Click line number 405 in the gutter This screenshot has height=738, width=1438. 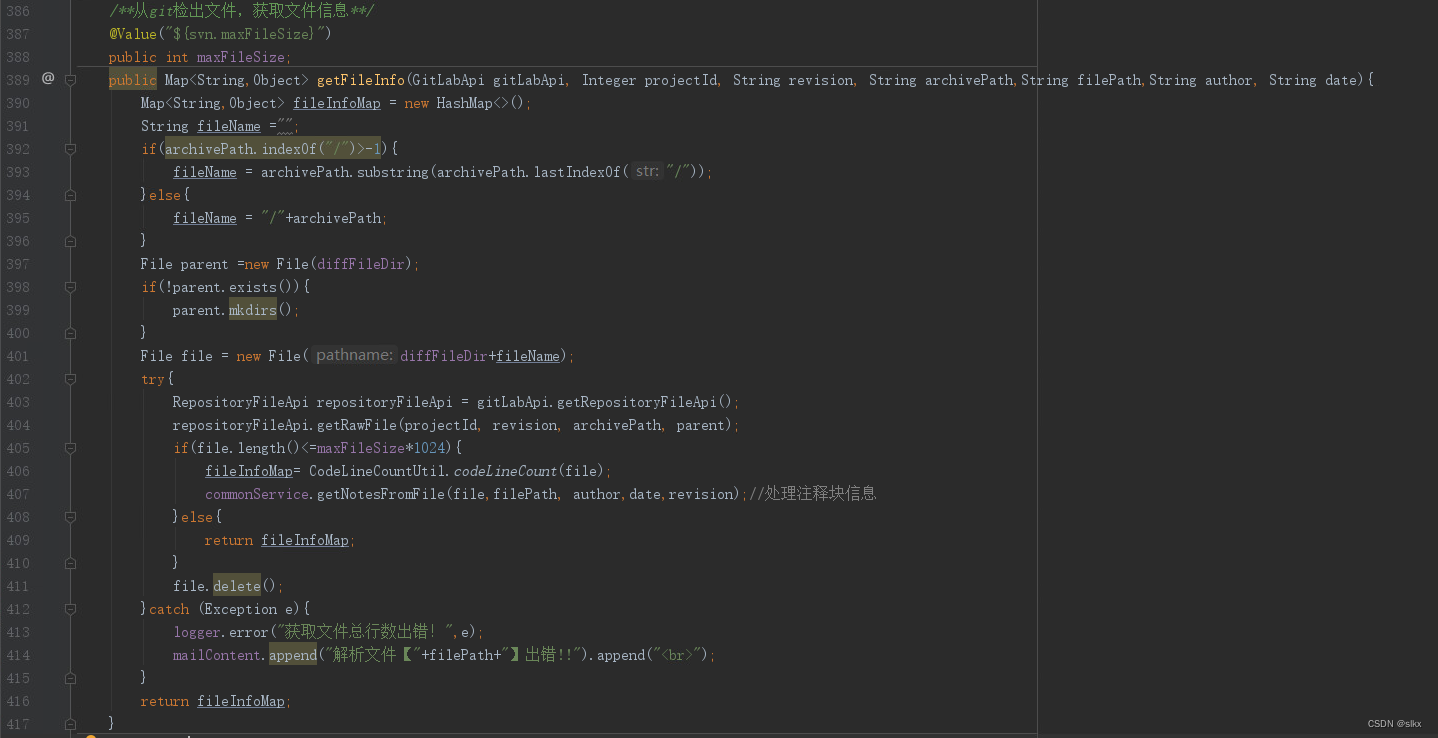point(18,448)
